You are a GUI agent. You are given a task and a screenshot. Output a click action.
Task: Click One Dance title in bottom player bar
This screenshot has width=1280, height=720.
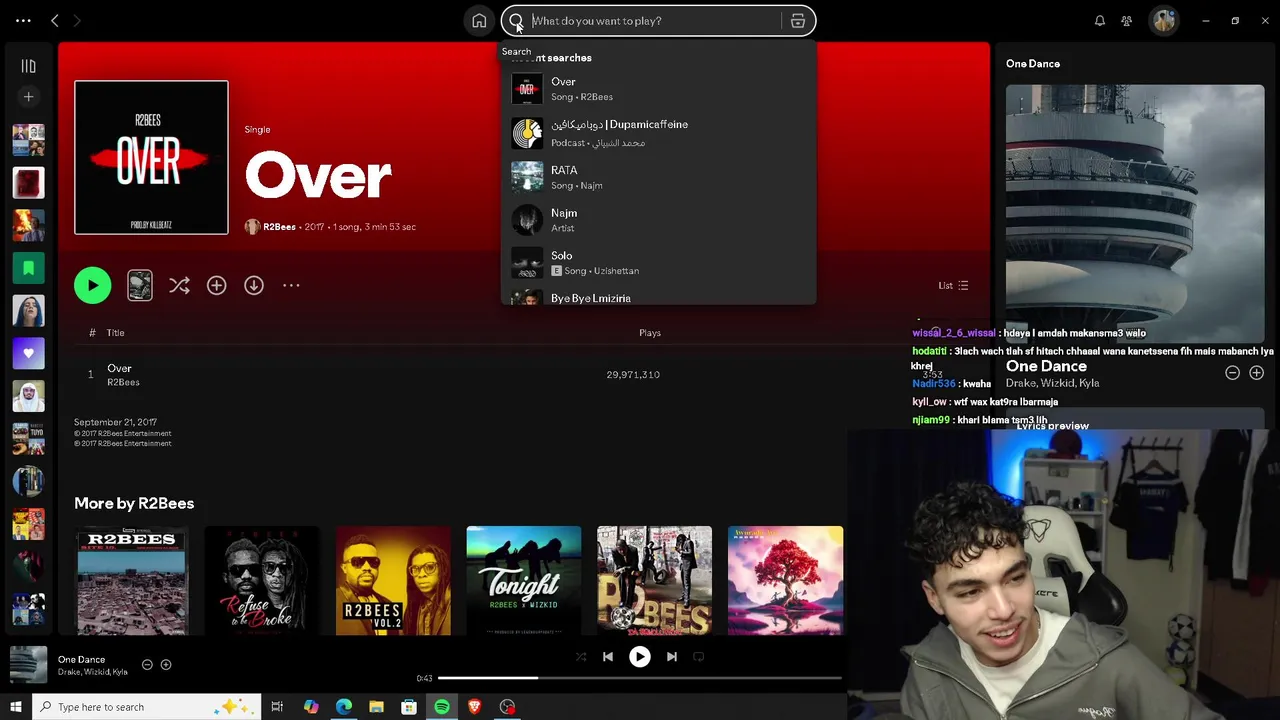coord(81,659)
